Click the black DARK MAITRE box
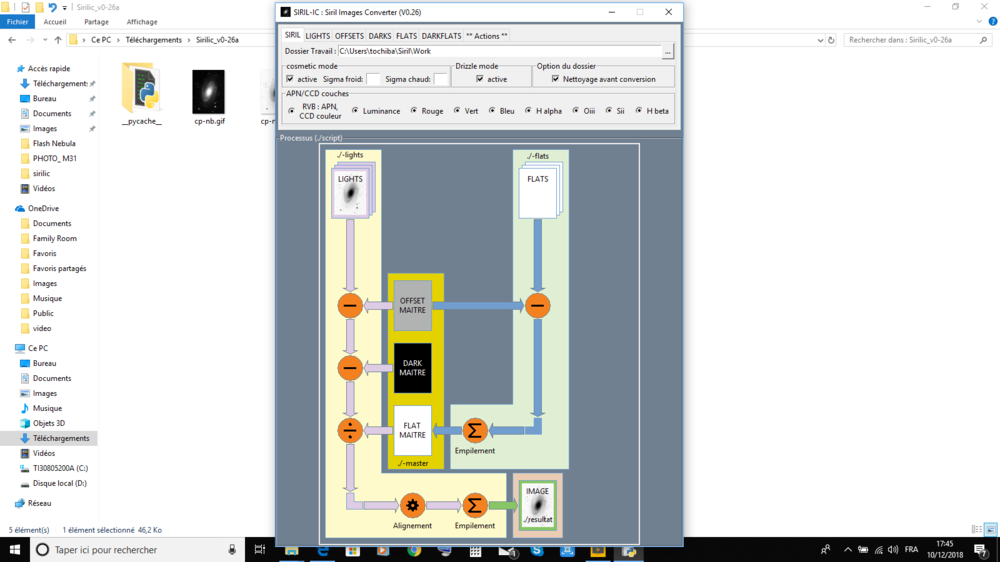1000x562 pixels. pyautogui.click(x=413, y=368)
